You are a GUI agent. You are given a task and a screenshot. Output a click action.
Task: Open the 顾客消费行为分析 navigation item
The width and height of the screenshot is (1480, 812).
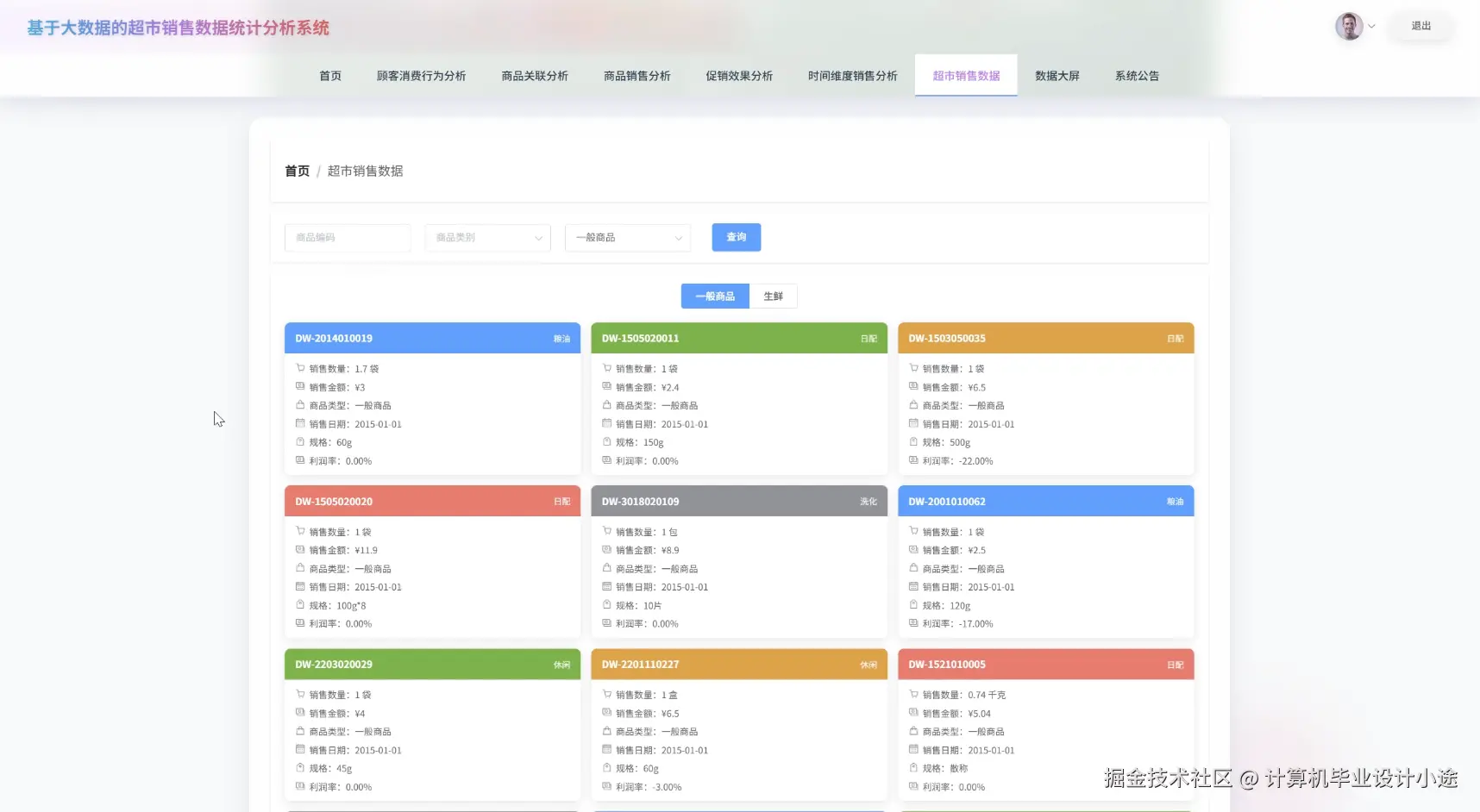[421, 76]
